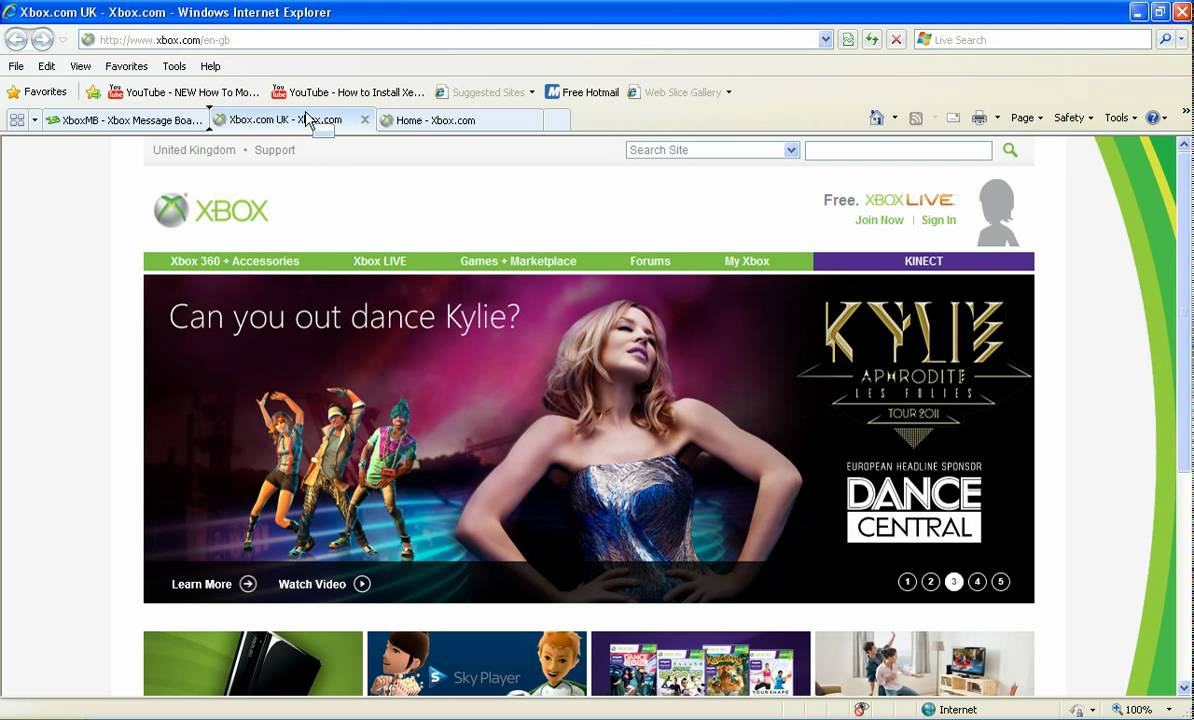The width and height of the screenshot is (1194, 720).
Task: Select banner slide 4
Action: point(977,581)
